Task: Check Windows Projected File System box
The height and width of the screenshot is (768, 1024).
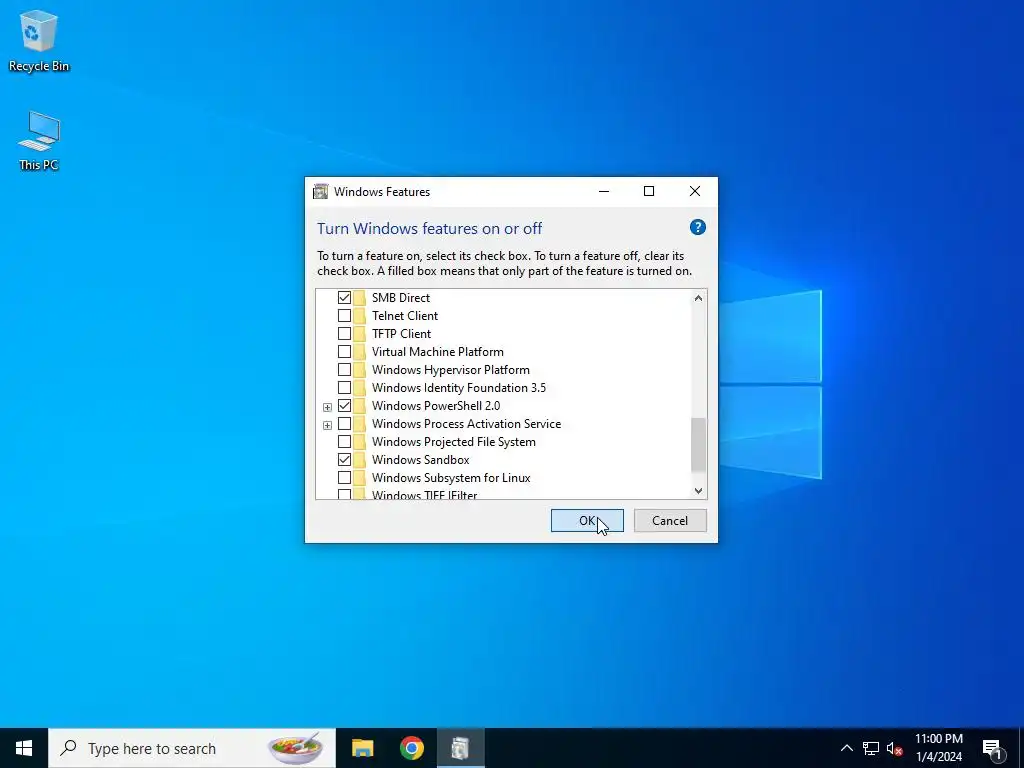Action: (x=344, y=442)
